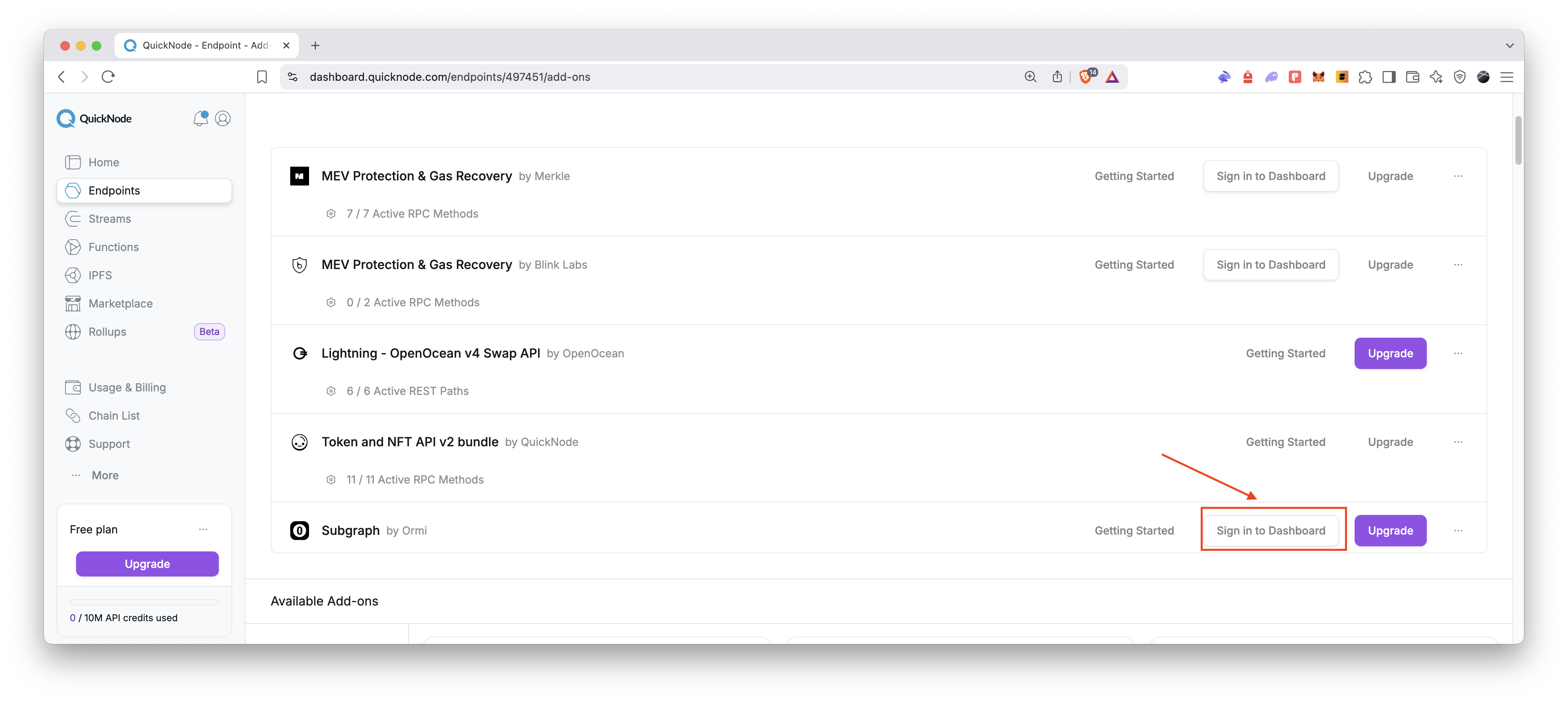The height and width of the screenshot is (702, 1568).
Task: Sign in to Dashboard for Blink Labs add-on
Action: coord(1270,265)
